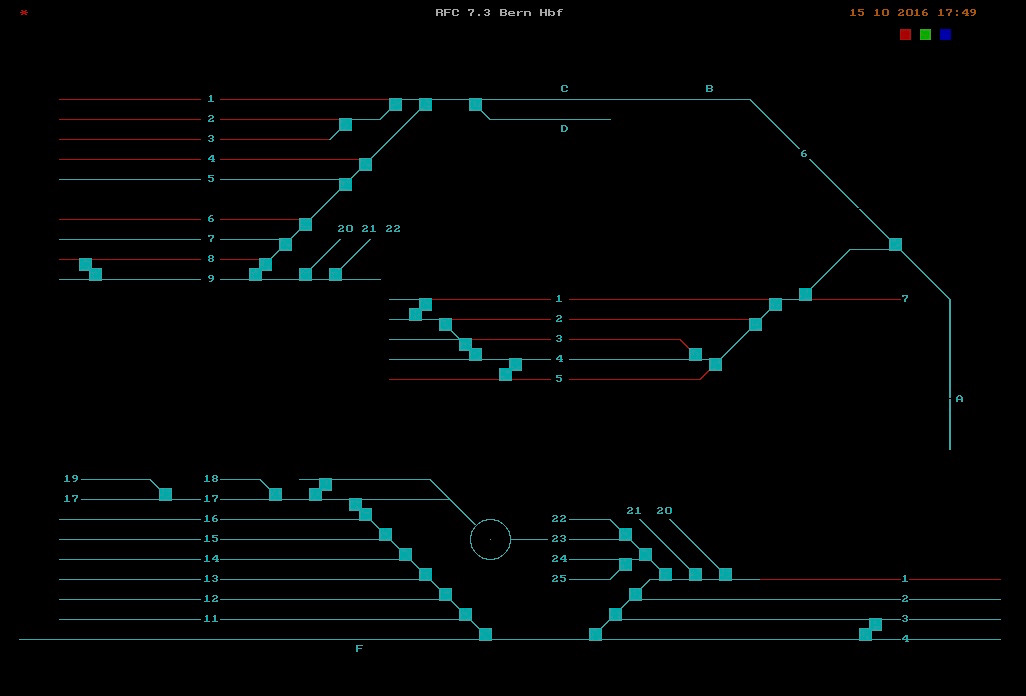The image size is (1026, 696).
Task: Toggle the switch at the end of lower track 11
Action: click(465, 614)
